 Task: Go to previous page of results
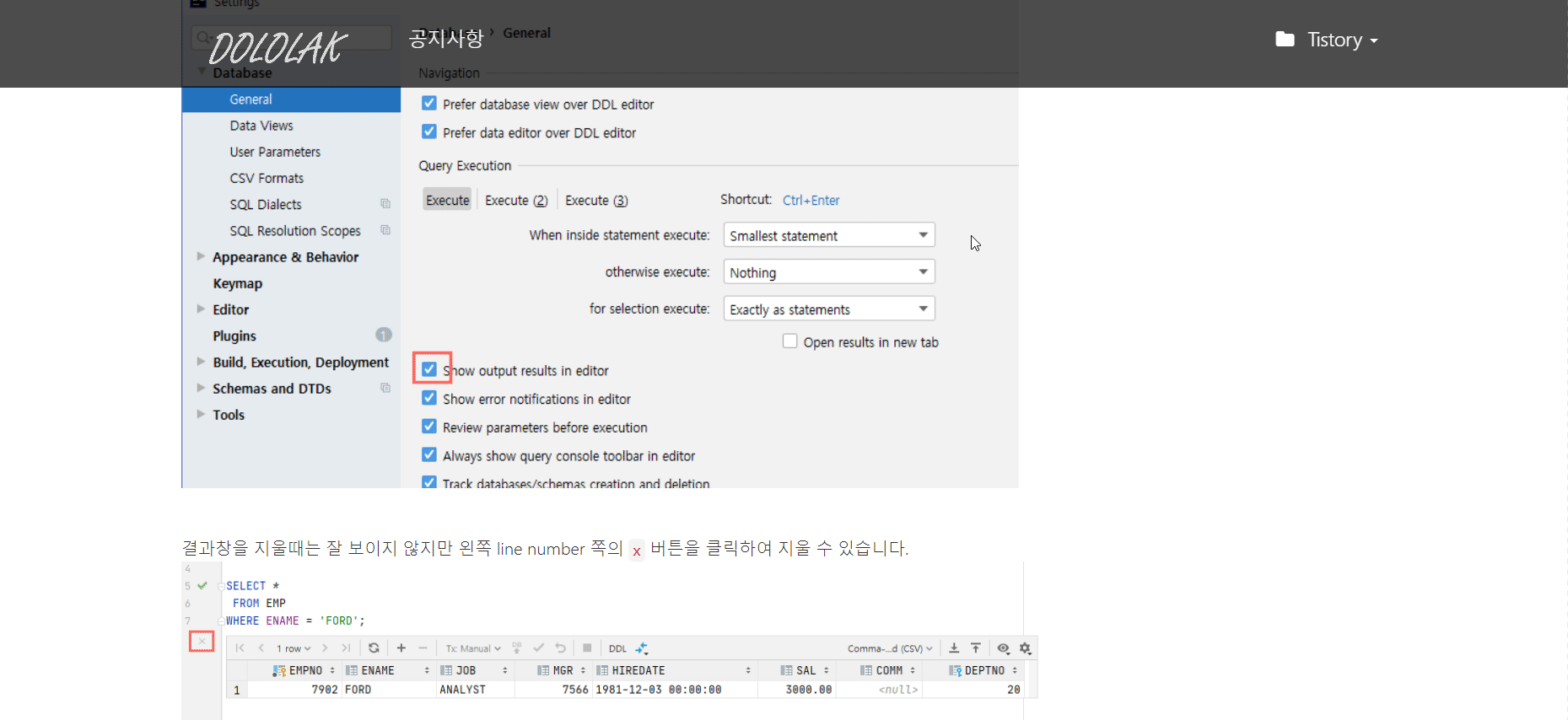[x=261, y=648]
